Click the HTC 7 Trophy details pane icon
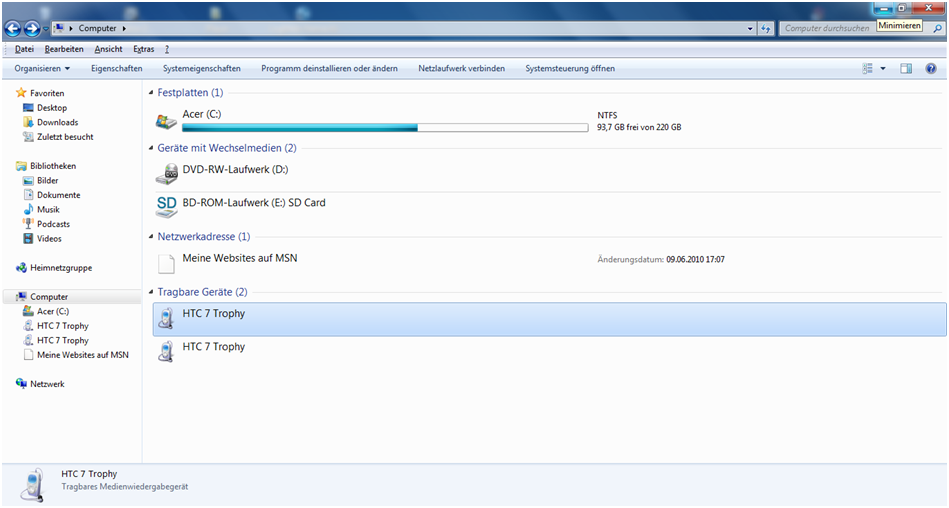The image size is (949, 508). 32,485
